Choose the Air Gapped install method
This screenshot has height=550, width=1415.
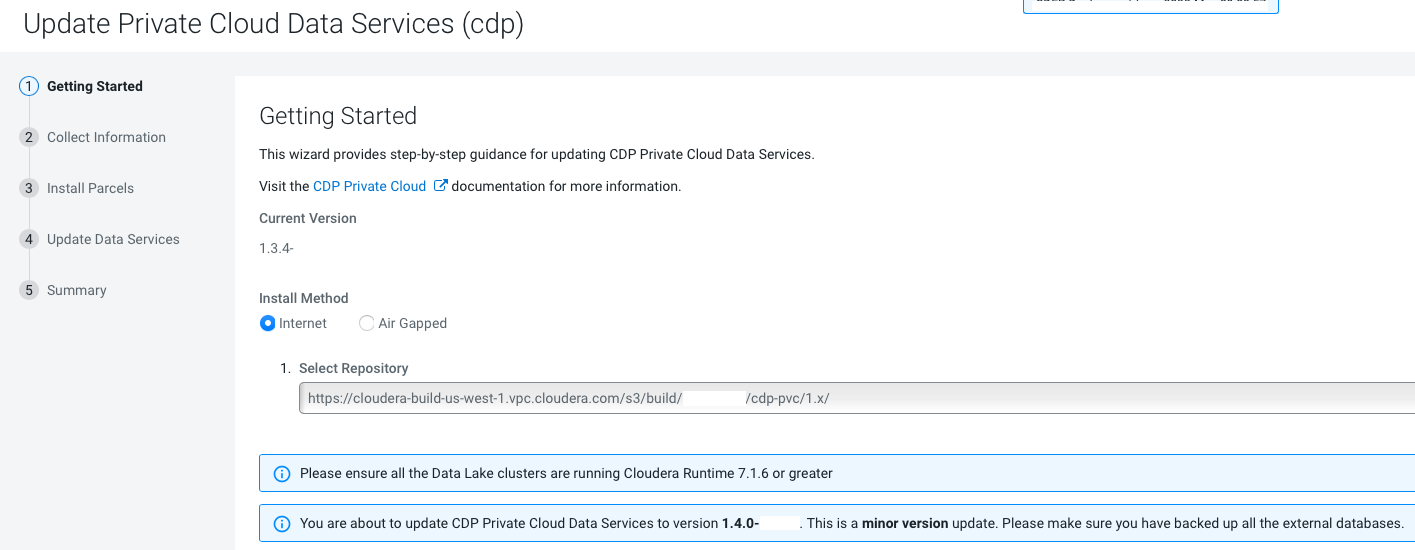click(x=367, y=323)
